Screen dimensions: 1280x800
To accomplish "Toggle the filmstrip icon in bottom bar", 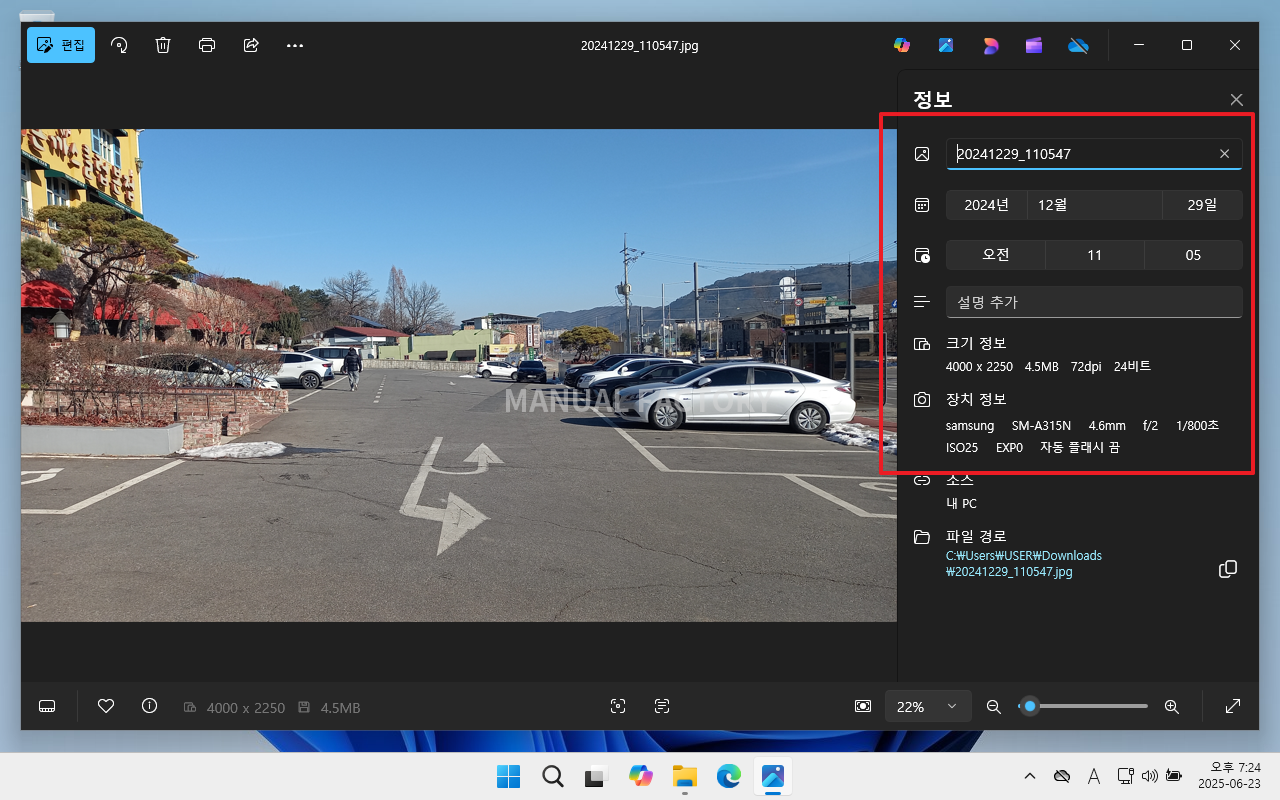I will 47,706.
